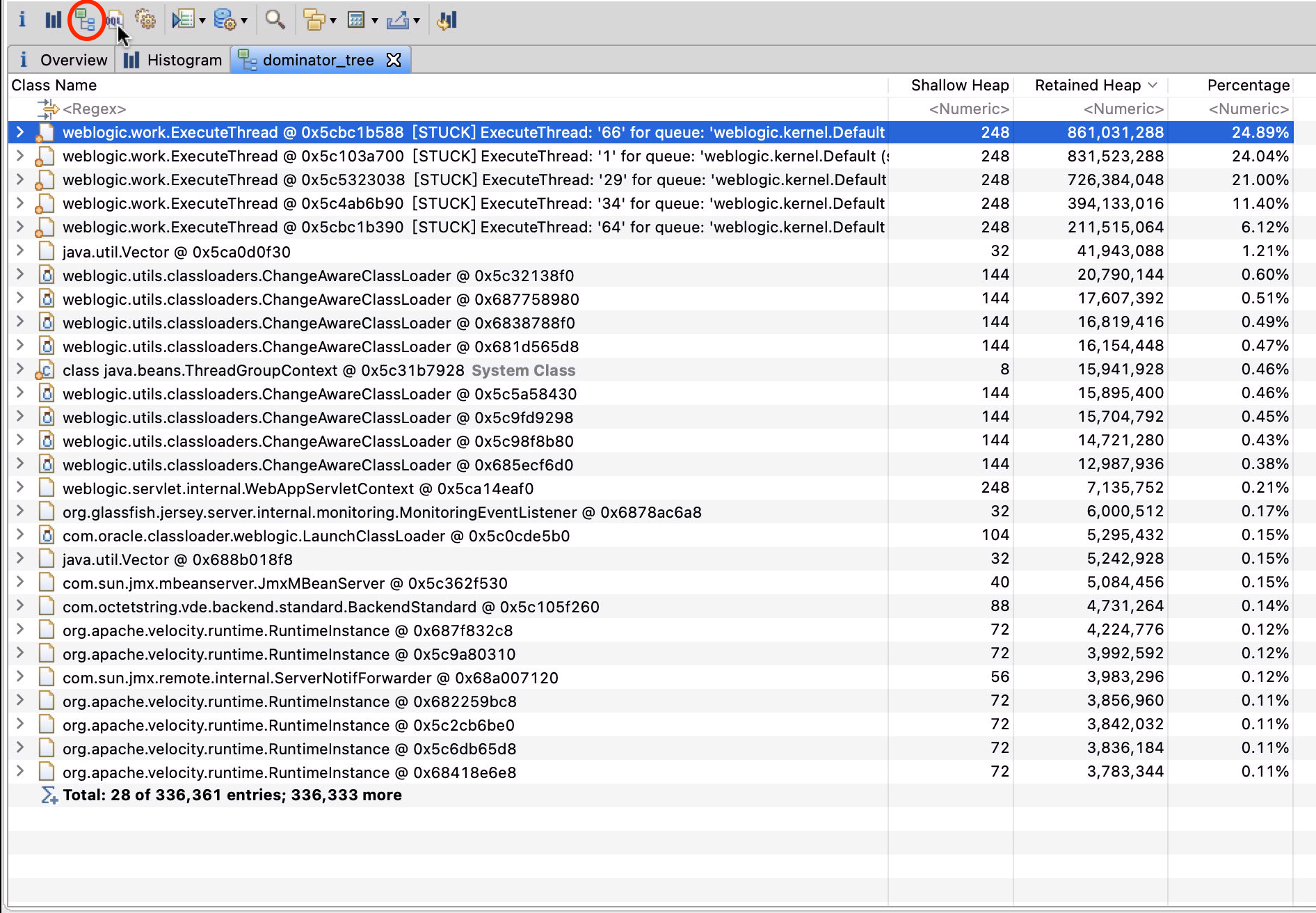Open thread overview gears icon
Screen dimensions: 1316x913
145,19
